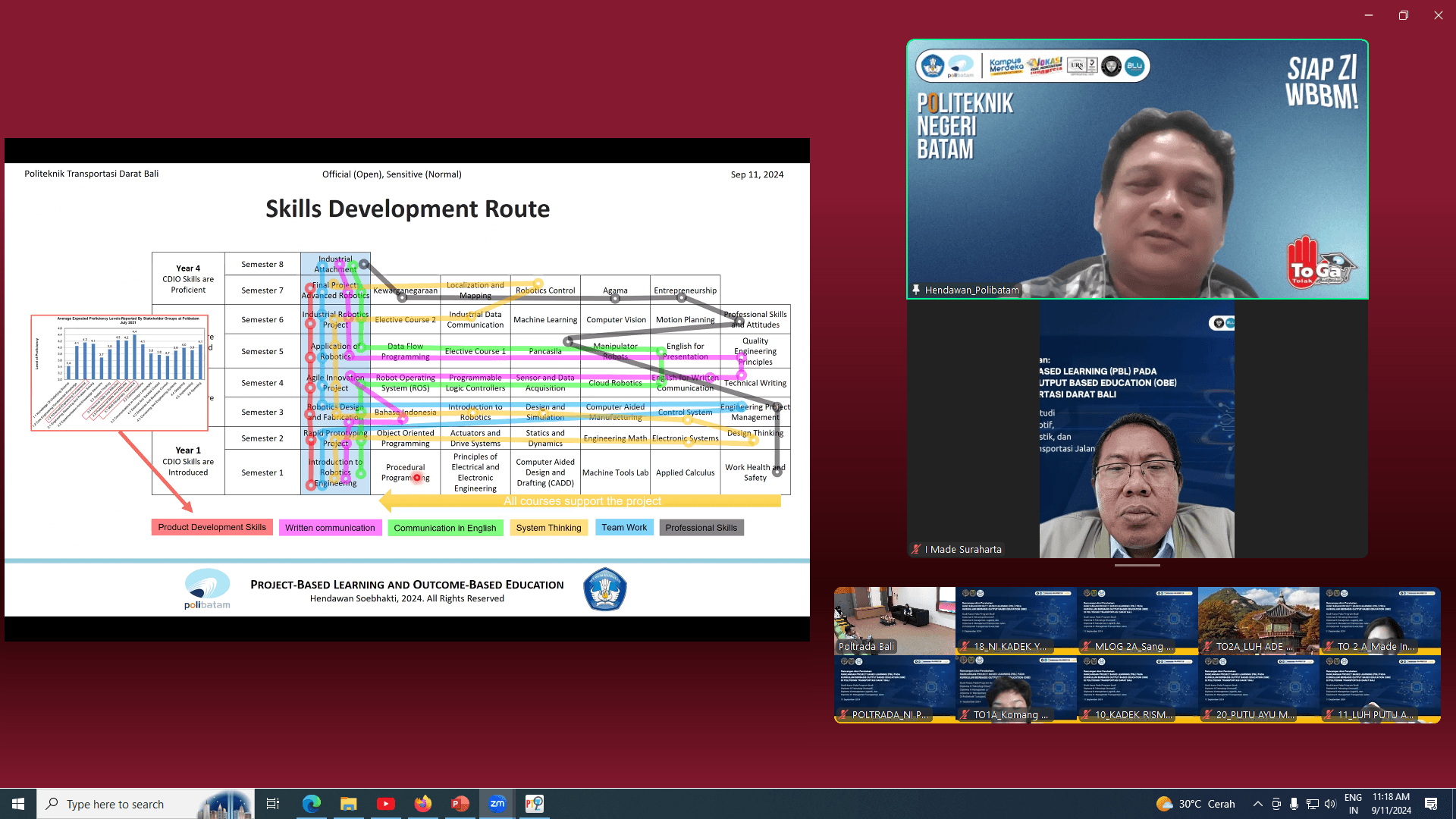Open the clock and calendar flyout

1391,804
